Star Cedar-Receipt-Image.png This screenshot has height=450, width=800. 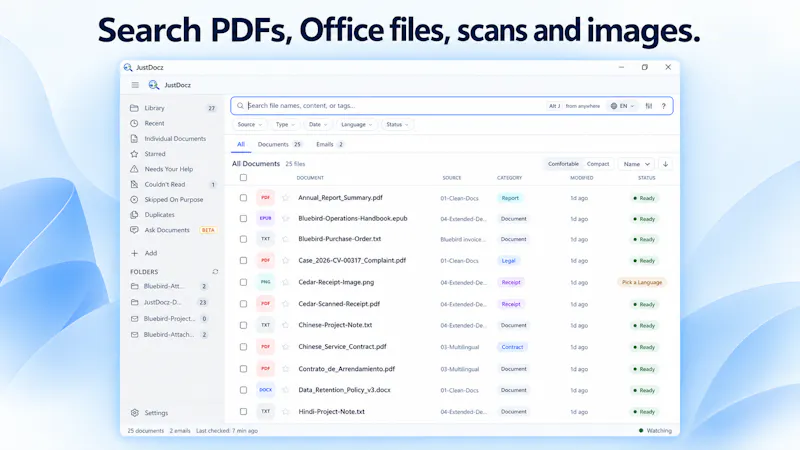coord(285,282)
